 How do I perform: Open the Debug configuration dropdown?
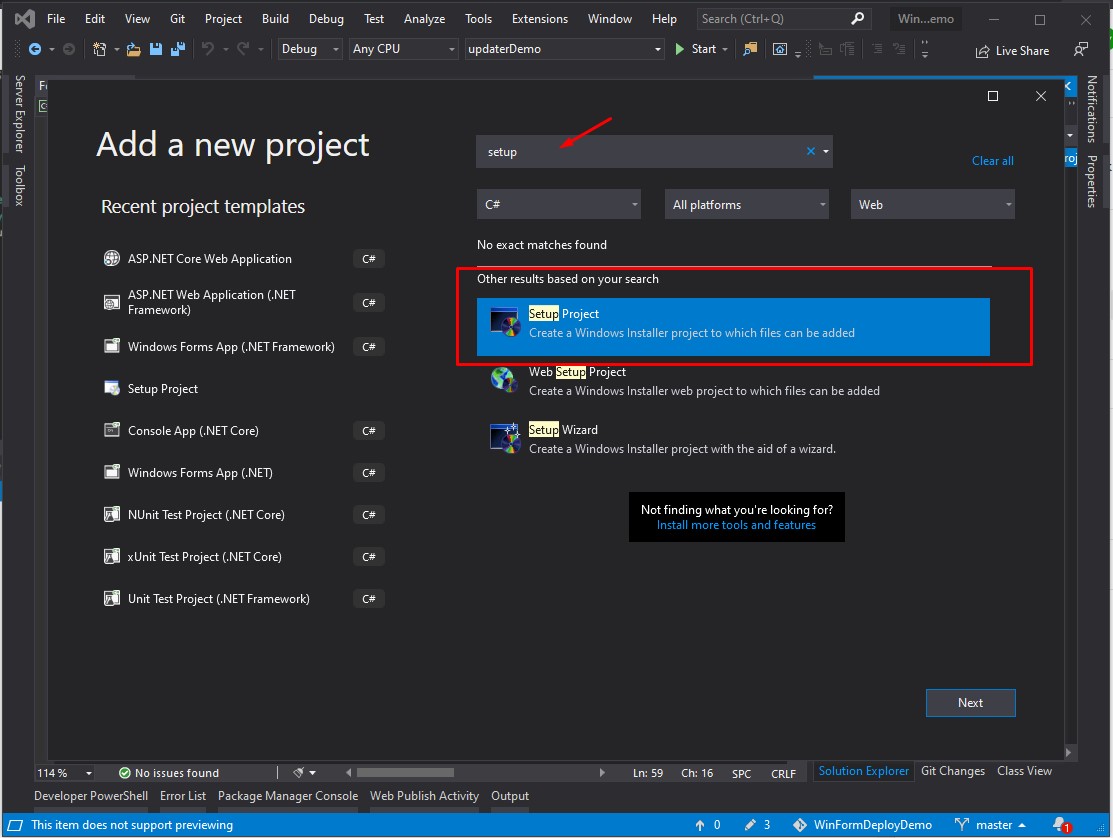click(309, 49)
